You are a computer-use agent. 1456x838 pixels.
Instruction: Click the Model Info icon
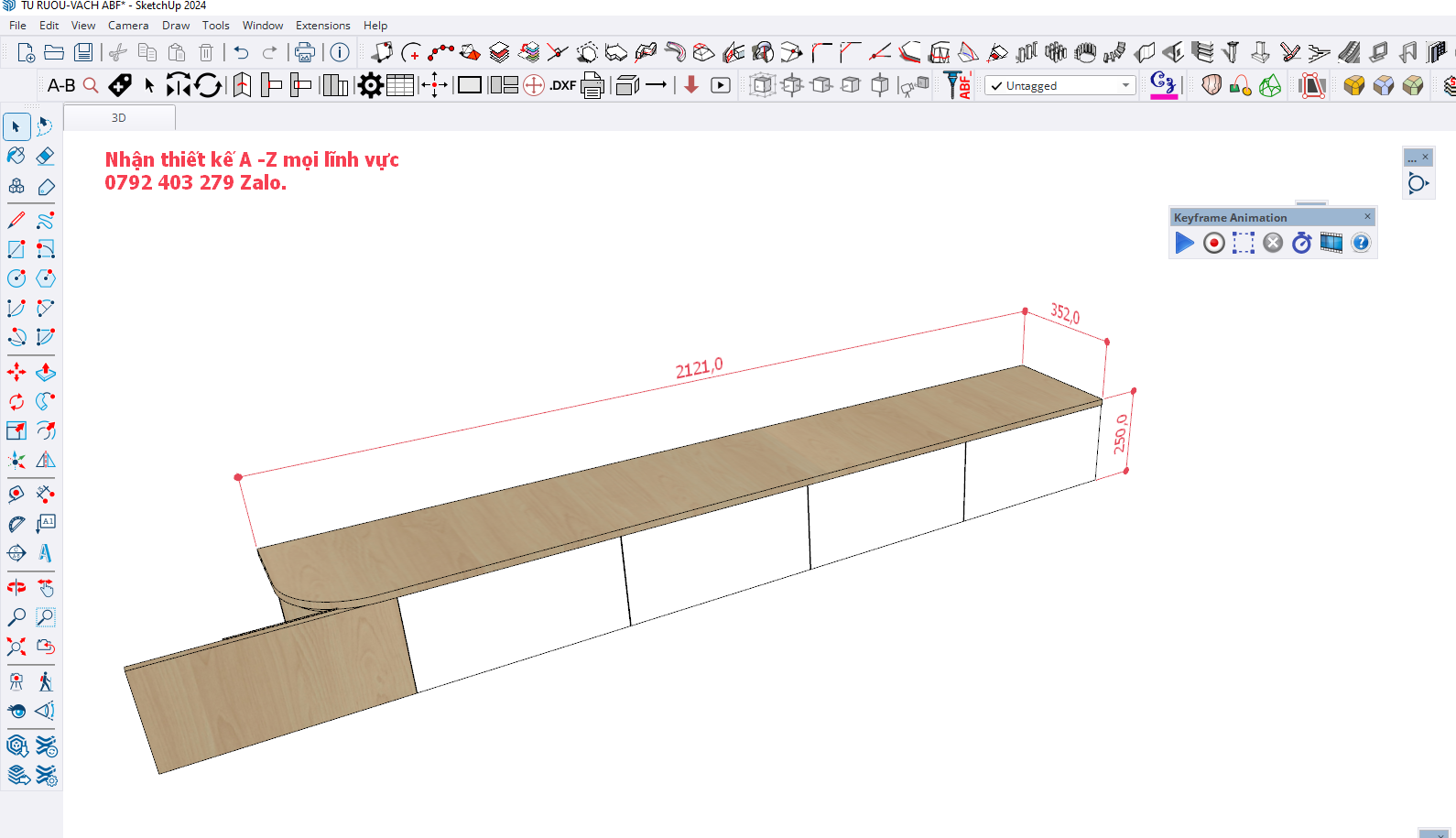[x=340, y=53]
